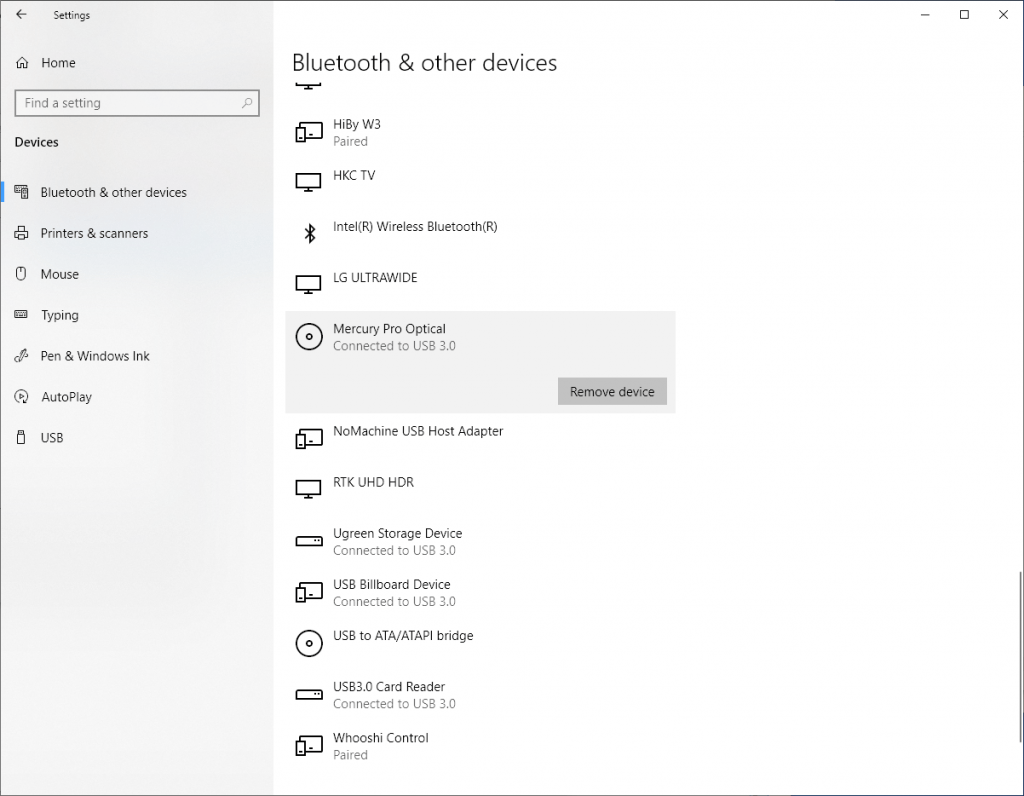The image size is (1024, 796).
Task: Click the Intel Wireless Bluetooth icon
Action: [x=310, y=233]
